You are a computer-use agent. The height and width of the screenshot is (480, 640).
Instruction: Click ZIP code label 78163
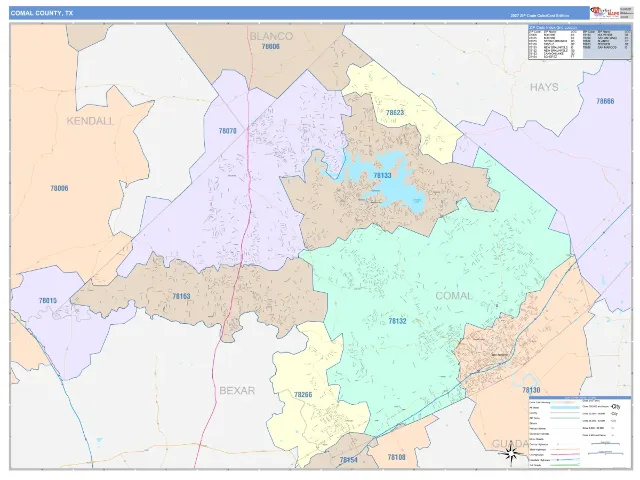click(x=181, y=296)
